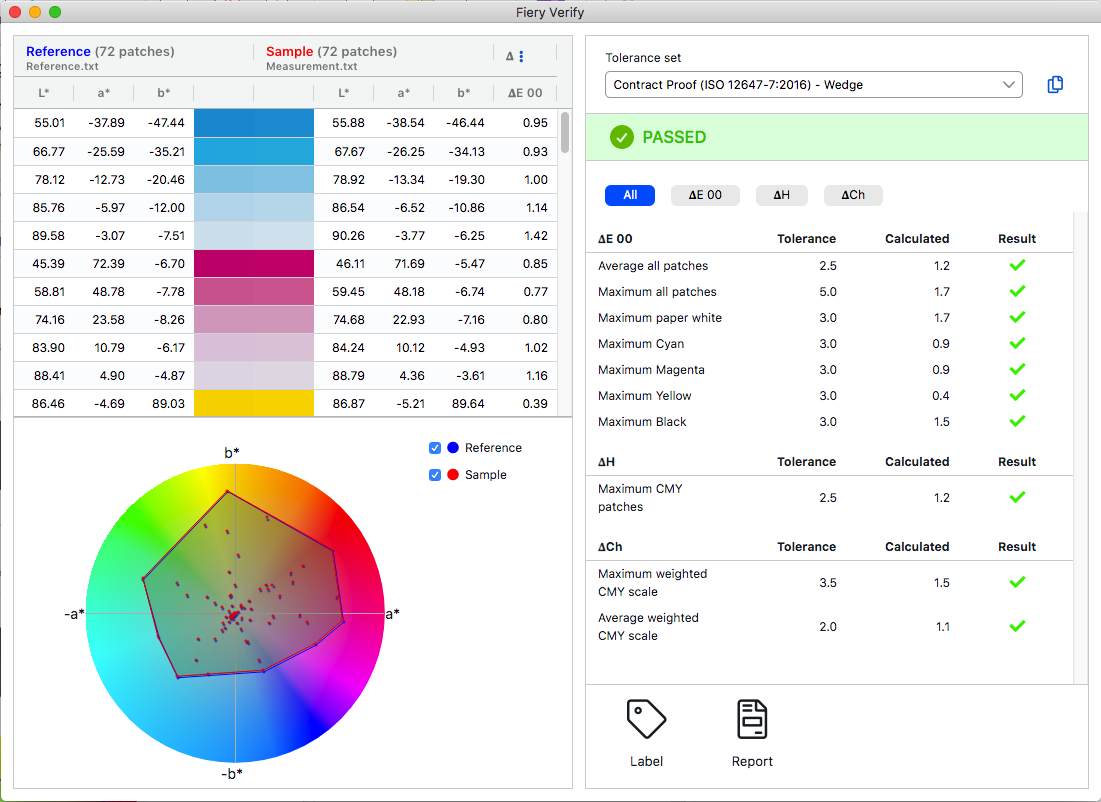
Task: Switch to the ΔE 00 filter tab
Action: point(705,195)
